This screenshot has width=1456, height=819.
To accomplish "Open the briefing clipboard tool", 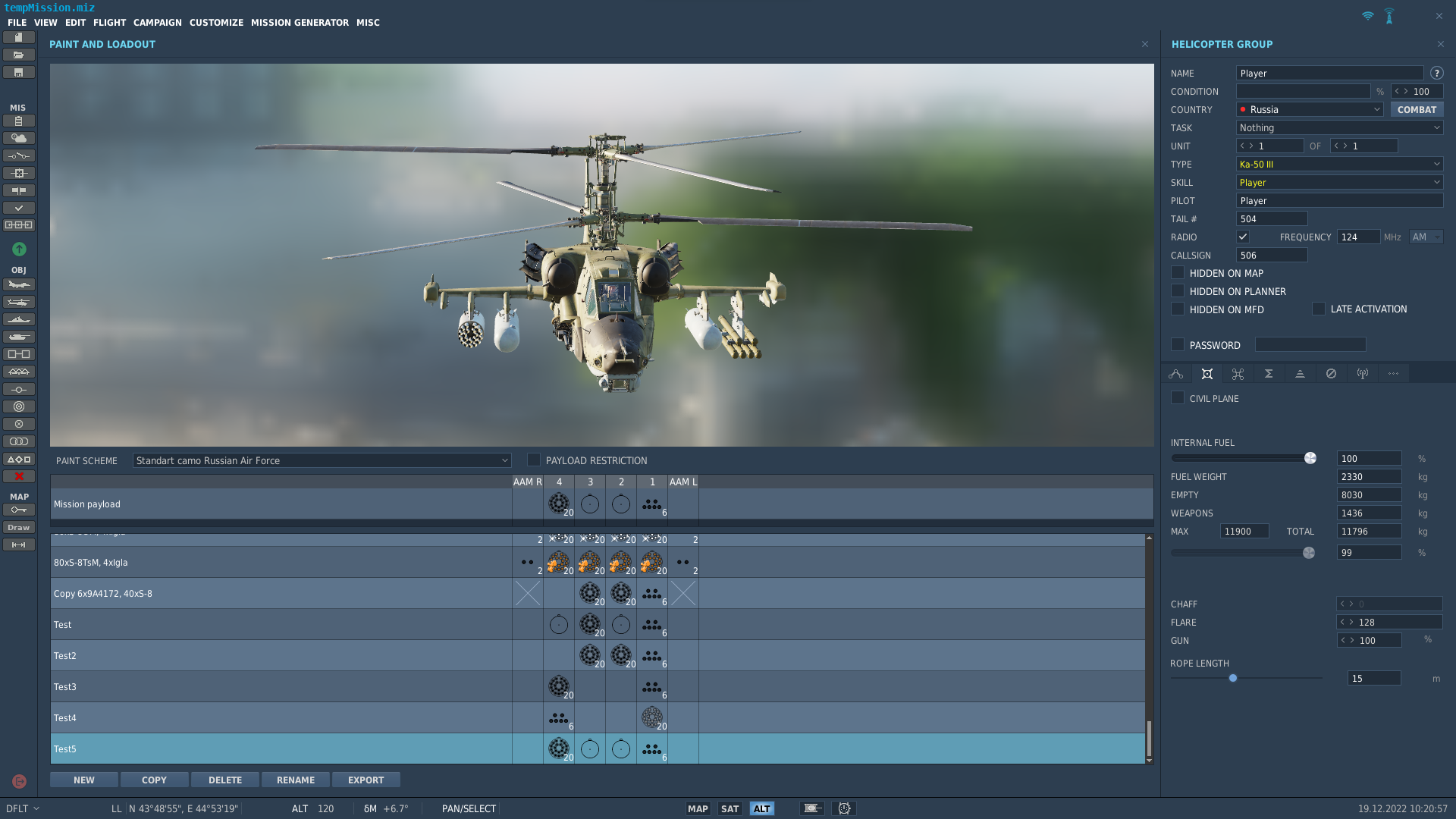I will [19, 121].
